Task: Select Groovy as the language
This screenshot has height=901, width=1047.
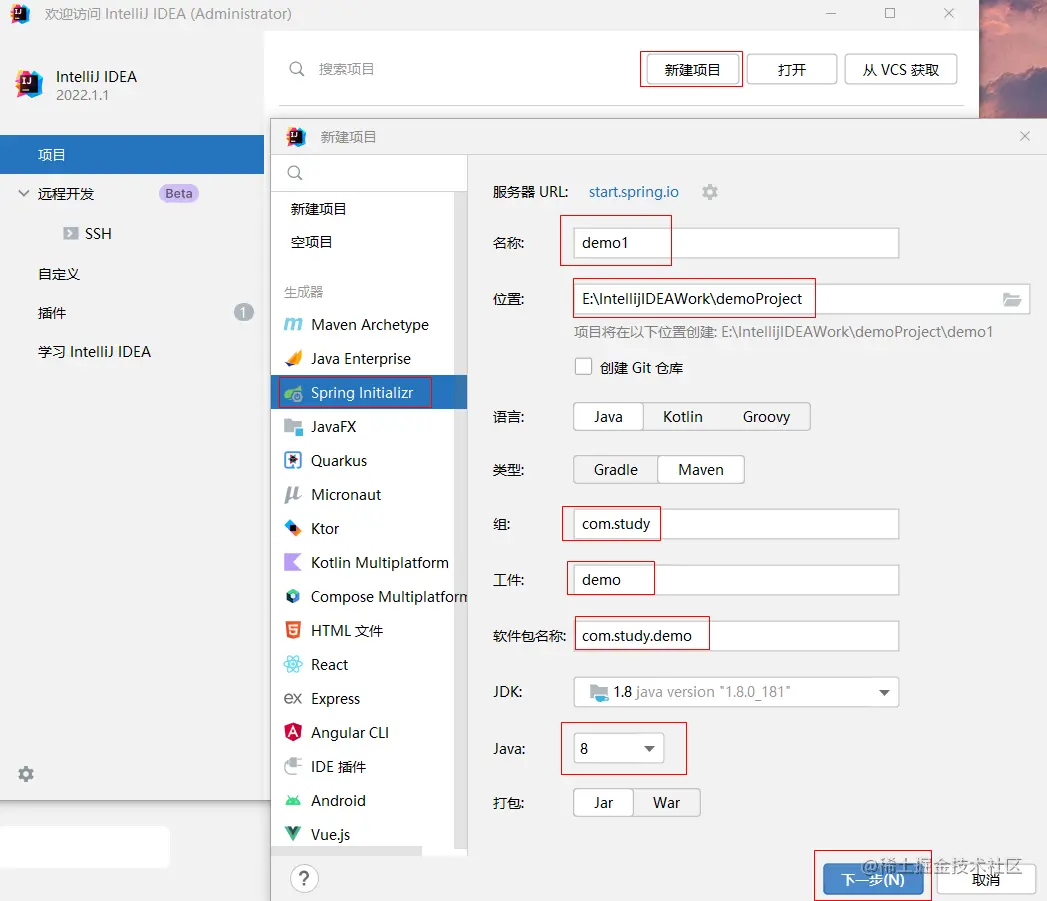Action: [766, 417]
